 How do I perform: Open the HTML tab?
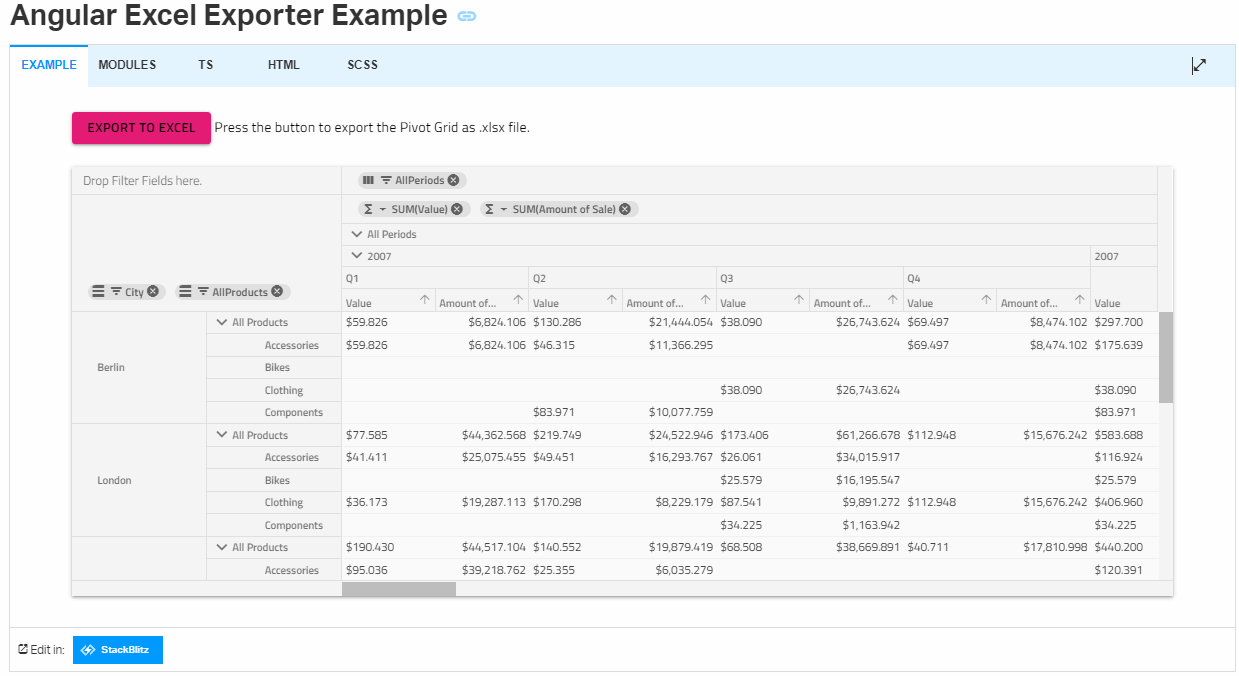click(x=283, y=64)
